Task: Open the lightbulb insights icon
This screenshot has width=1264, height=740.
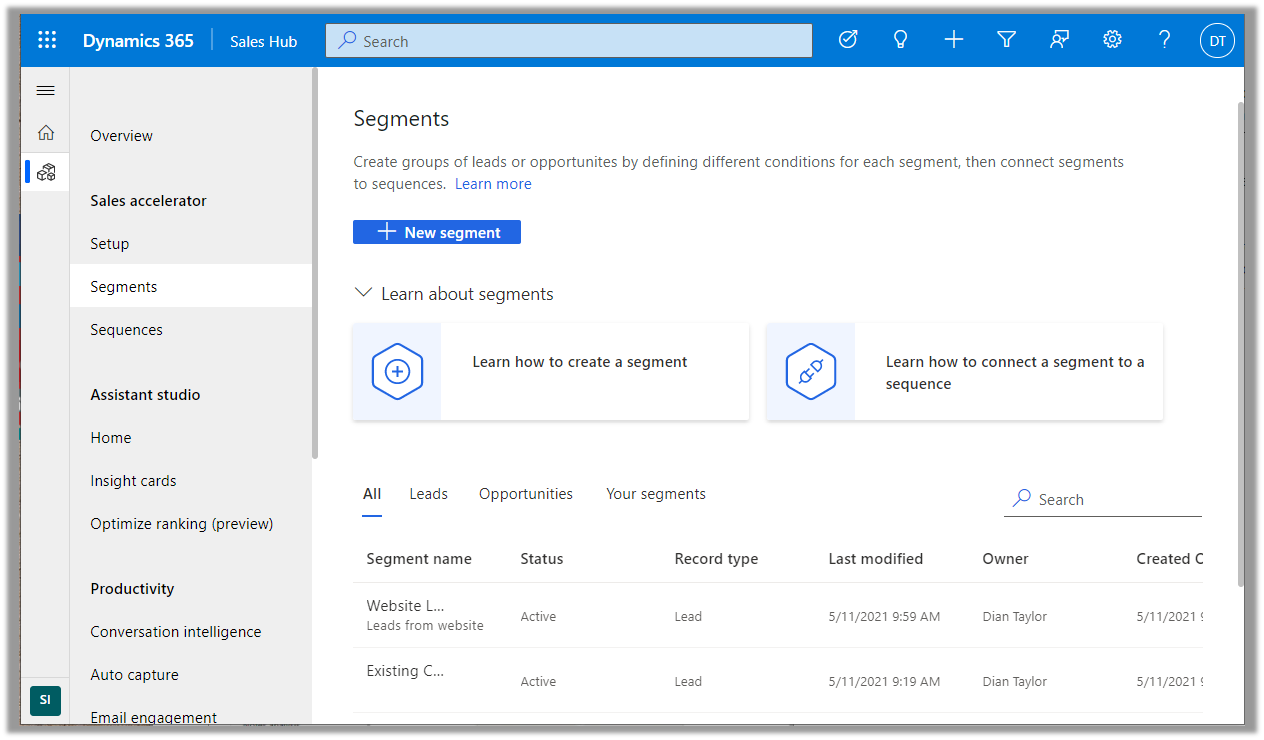Action: coord(901,41)
